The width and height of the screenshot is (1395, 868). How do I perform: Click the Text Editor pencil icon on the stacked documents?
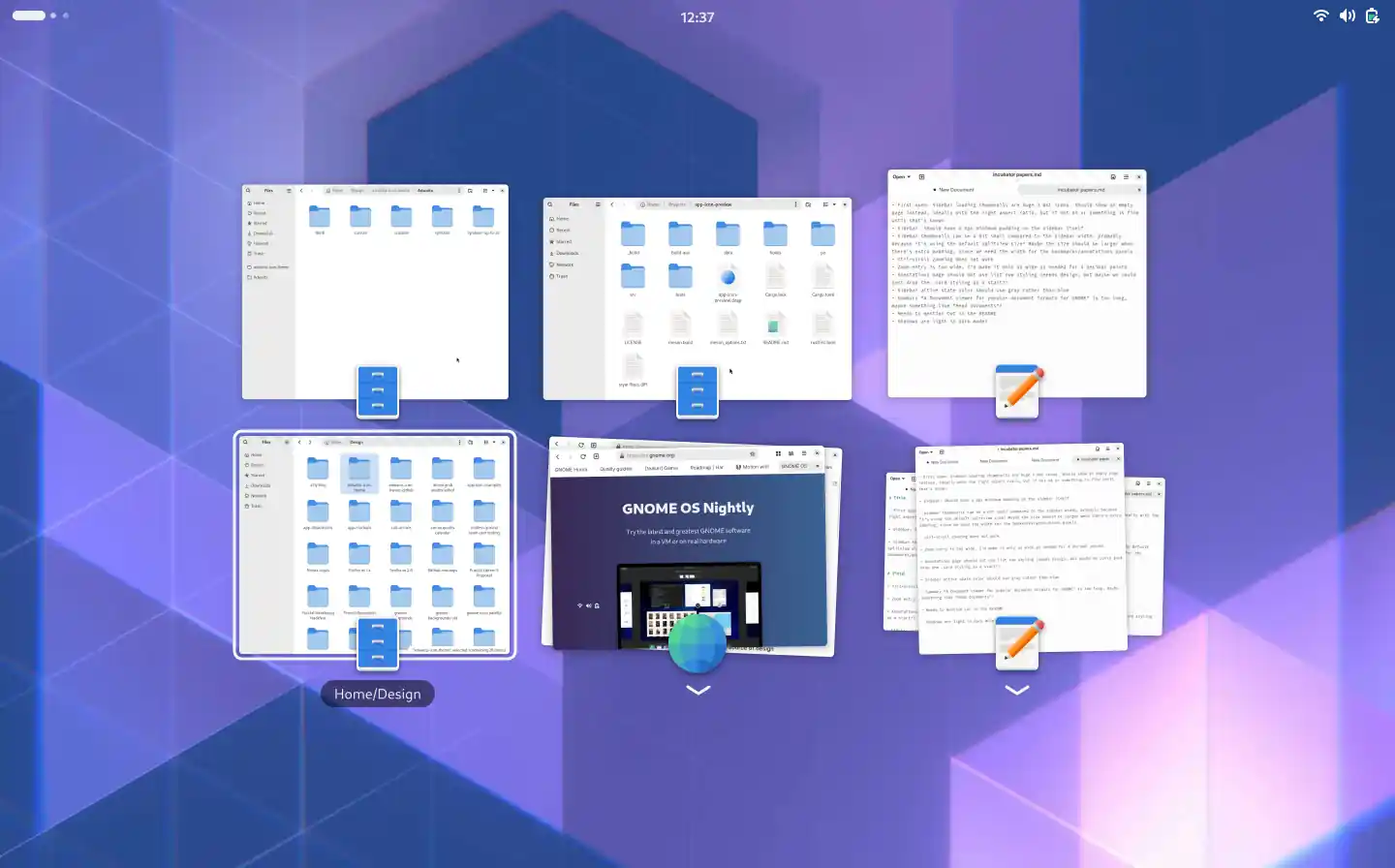(1017, 644)
